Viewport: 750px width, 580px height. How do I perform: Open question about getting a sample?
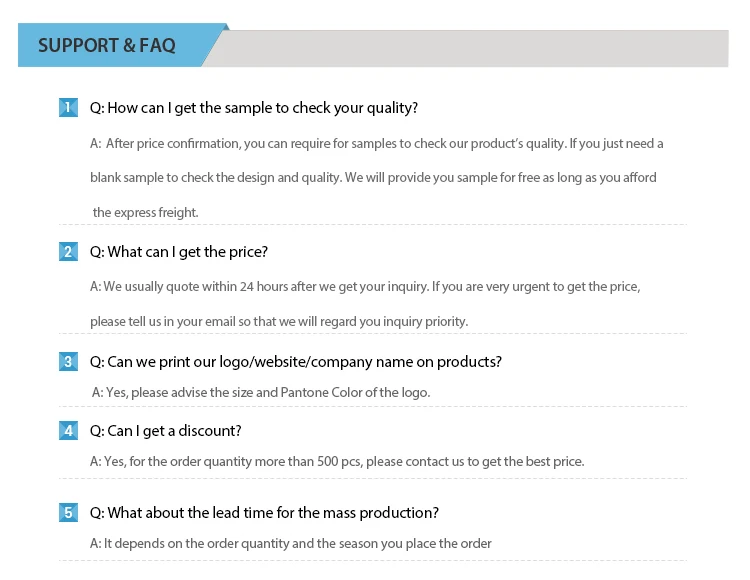(254, 108)
